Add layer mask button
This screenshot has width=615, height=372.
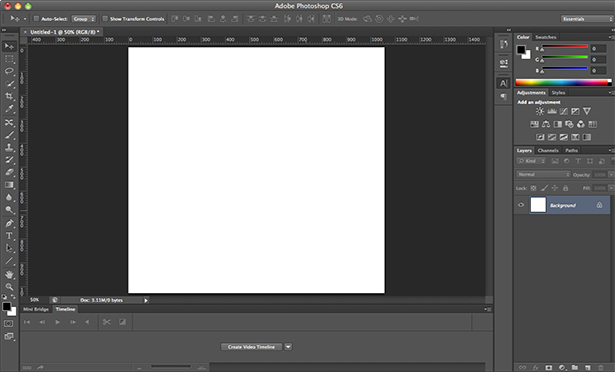tap(549, 368)
